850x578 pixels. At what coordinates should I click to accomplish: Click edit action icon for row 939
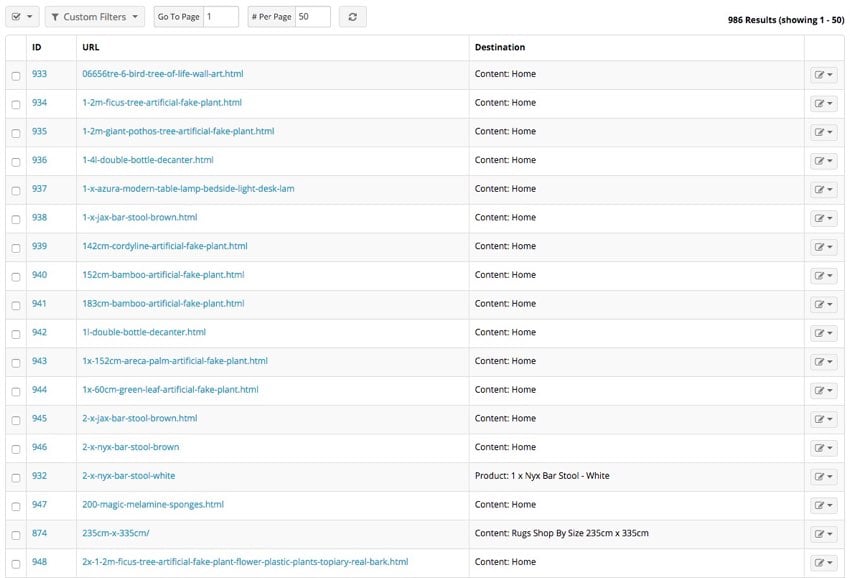pos(823,247)
